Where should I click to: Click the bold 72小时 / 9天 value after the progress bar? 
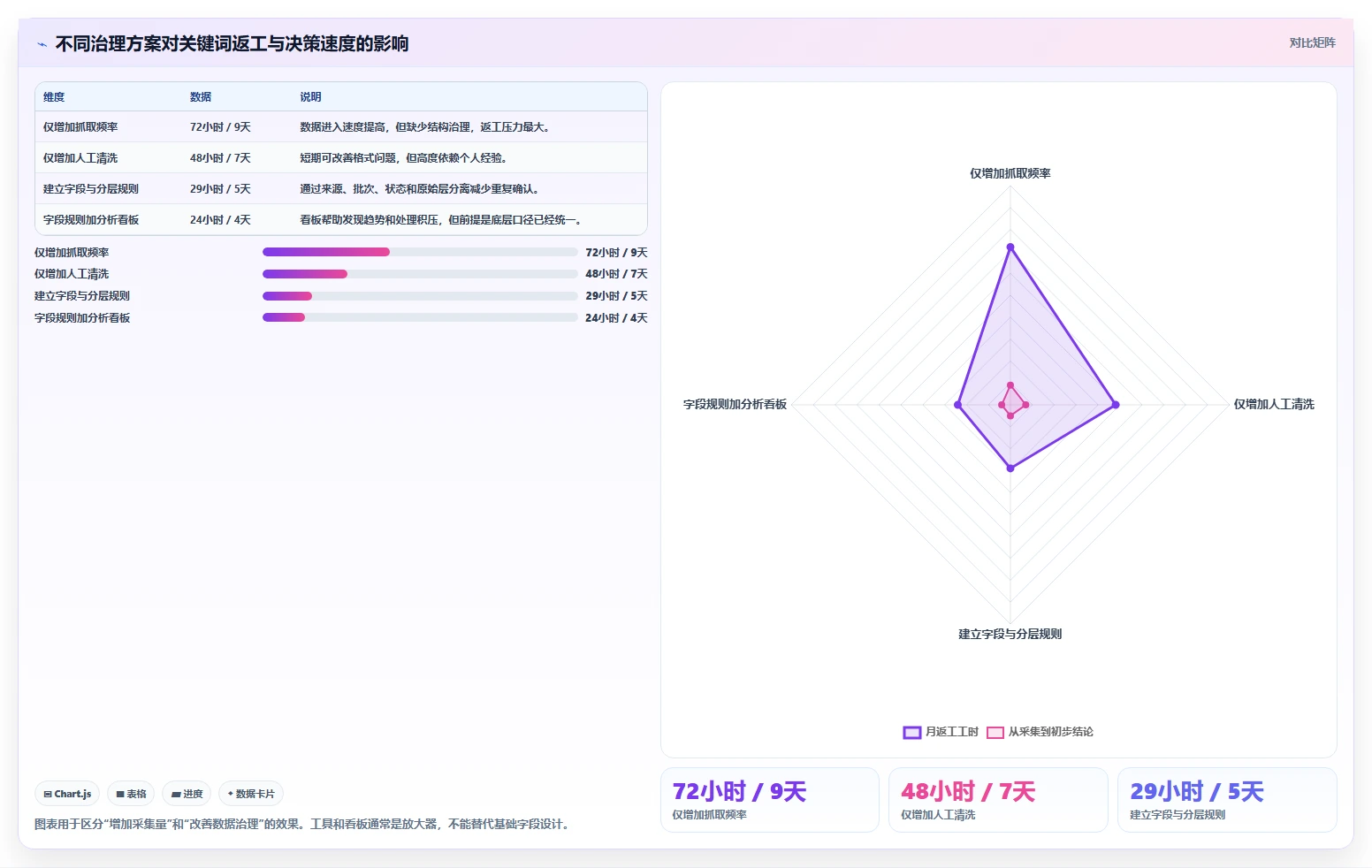click(x=616, y=253)
